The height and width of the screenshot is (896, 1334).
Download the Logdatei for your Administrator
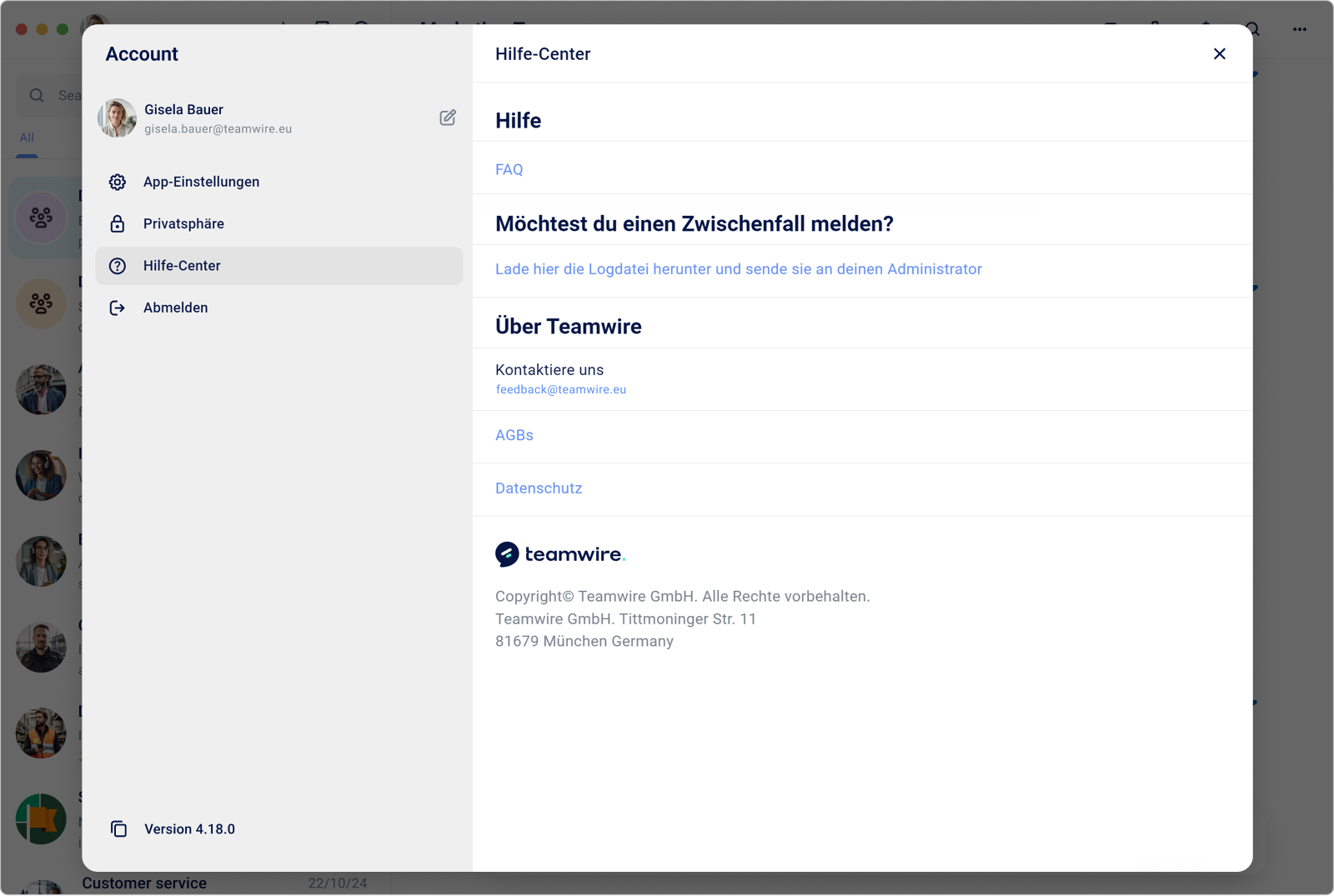739,269
